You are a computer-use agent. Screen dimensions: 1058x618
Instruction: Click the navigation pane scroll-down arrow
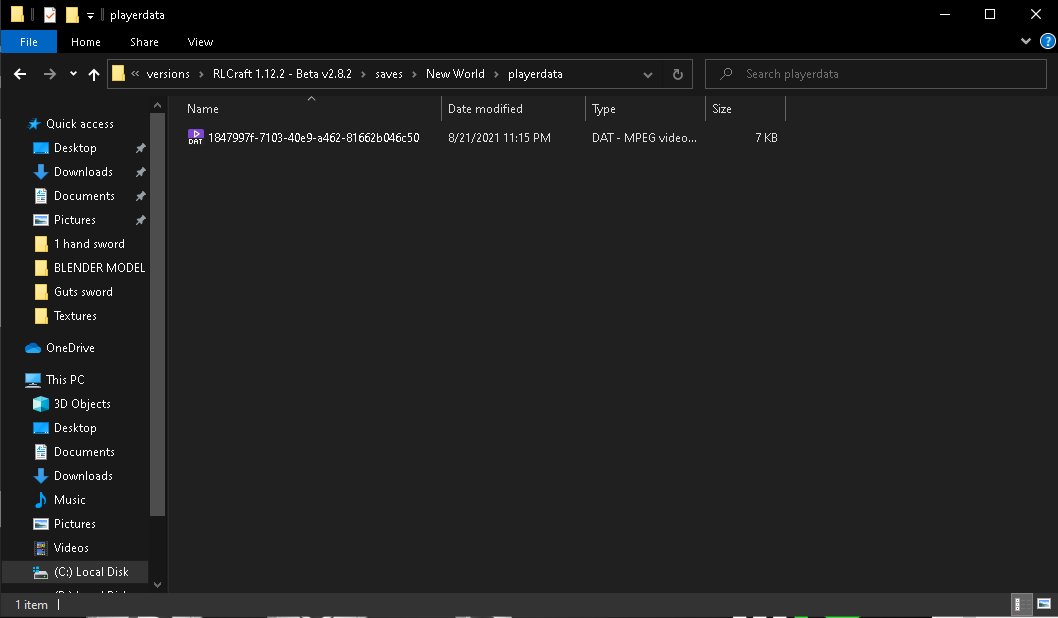(157, 584)
